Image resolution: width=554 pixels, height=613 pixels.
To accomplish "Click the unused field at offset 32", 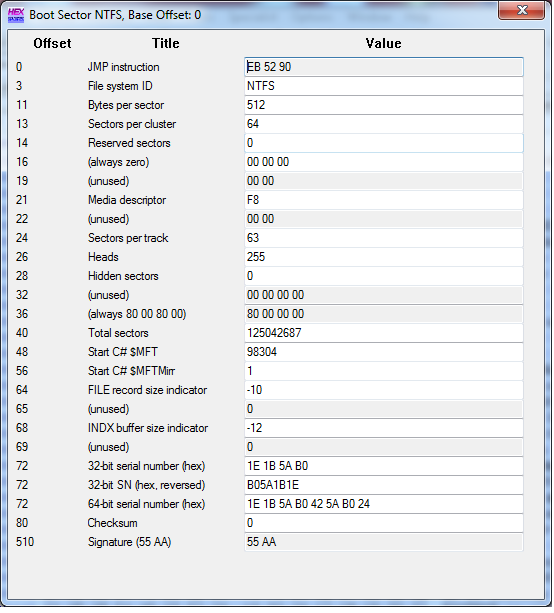I will pyautogui.click(x=384, y=295).
